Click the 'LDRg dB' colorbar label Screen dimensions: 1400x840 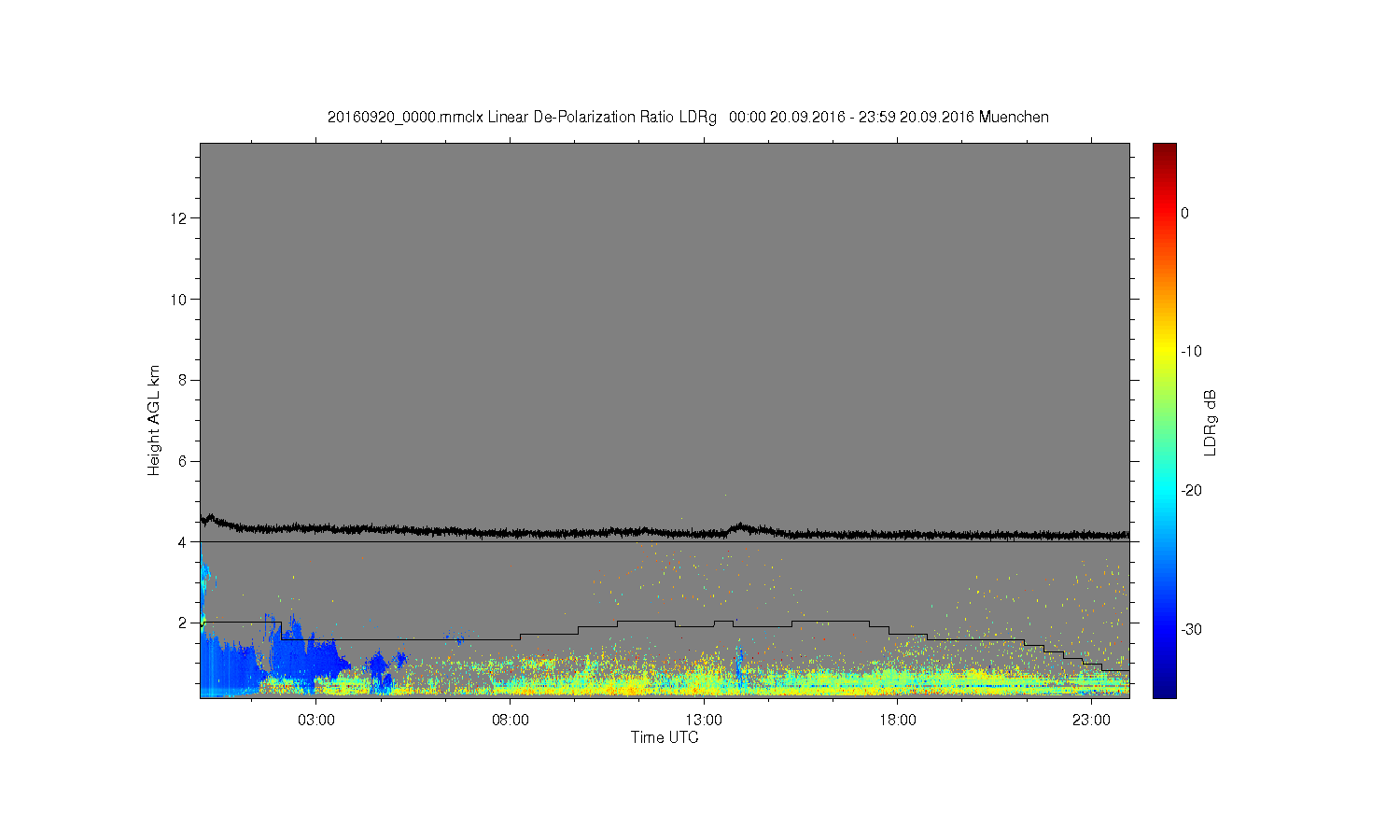click(x=1211, y=422)
